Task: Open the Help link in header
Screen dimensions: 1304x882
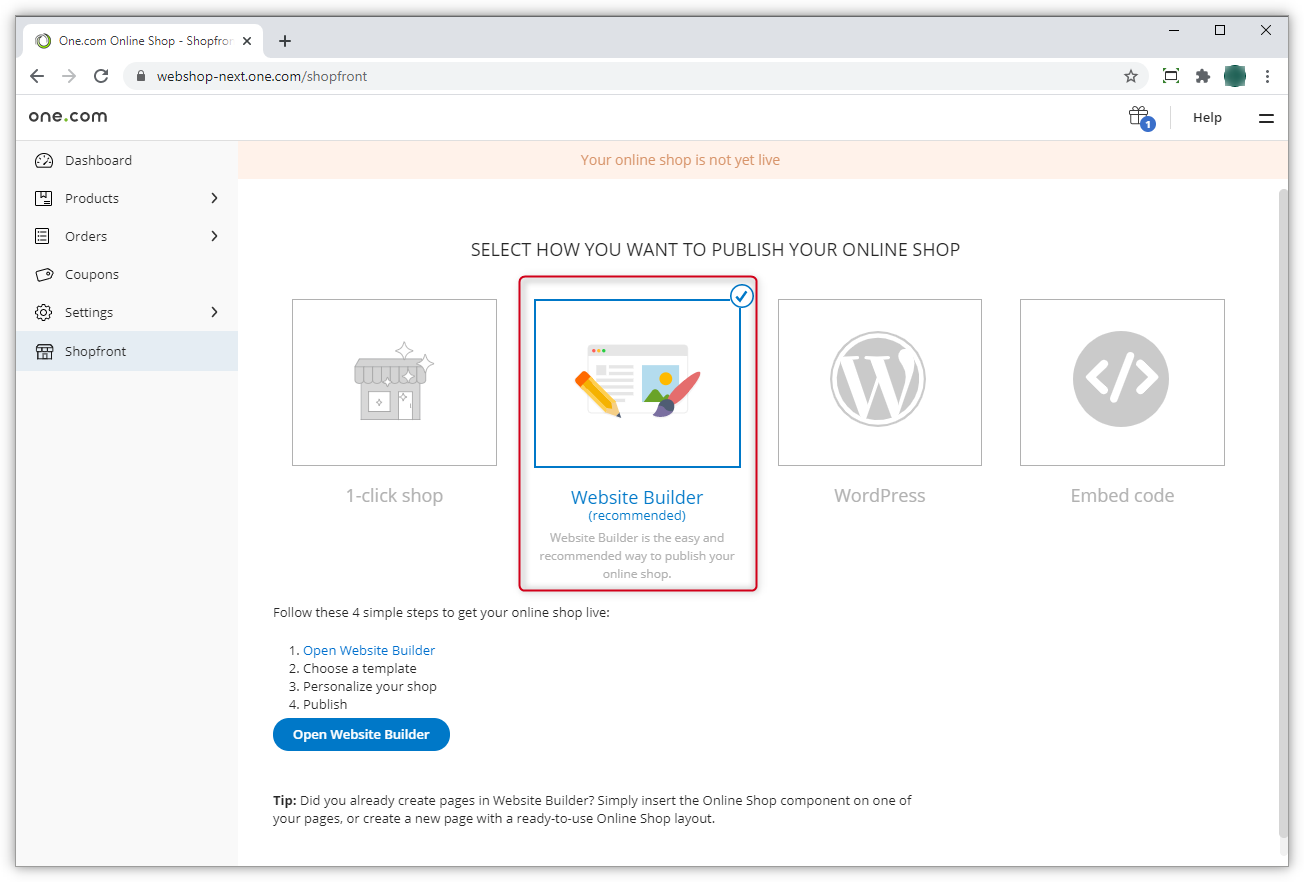Action: point(1207,118)
